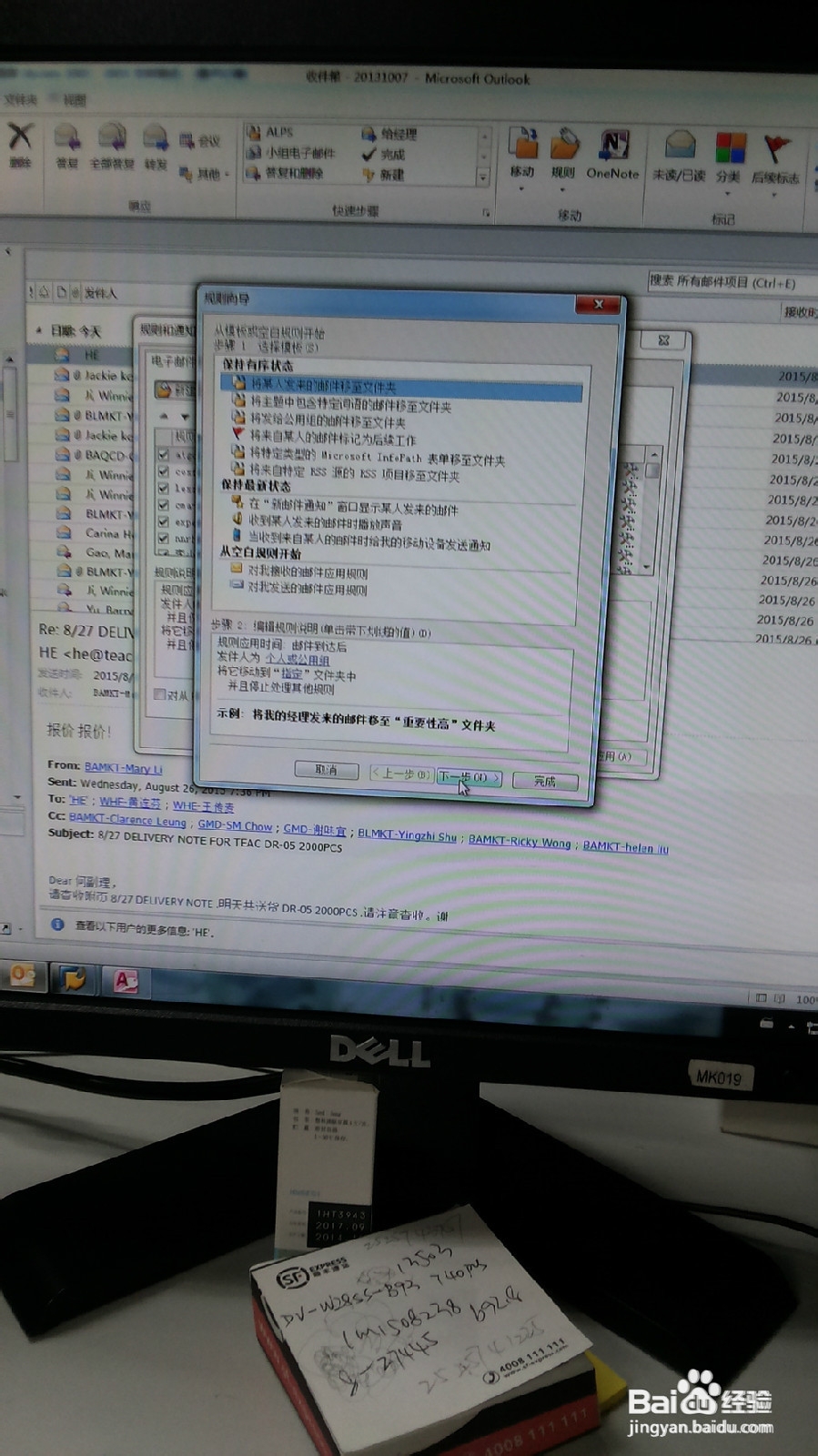
Task: Click the rules list scrollbar in Rules dialog
Action: (x=651, y=510)
